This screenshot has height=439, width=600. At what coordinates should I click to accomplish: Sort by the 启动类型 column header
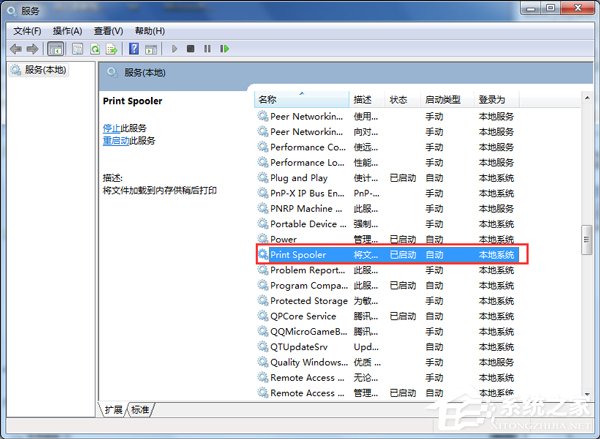point(442,100)
